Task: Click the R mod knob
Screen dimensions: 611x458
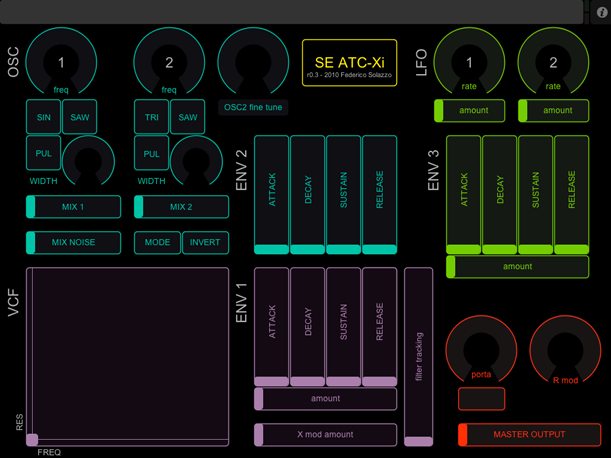Action: [565, 350]
